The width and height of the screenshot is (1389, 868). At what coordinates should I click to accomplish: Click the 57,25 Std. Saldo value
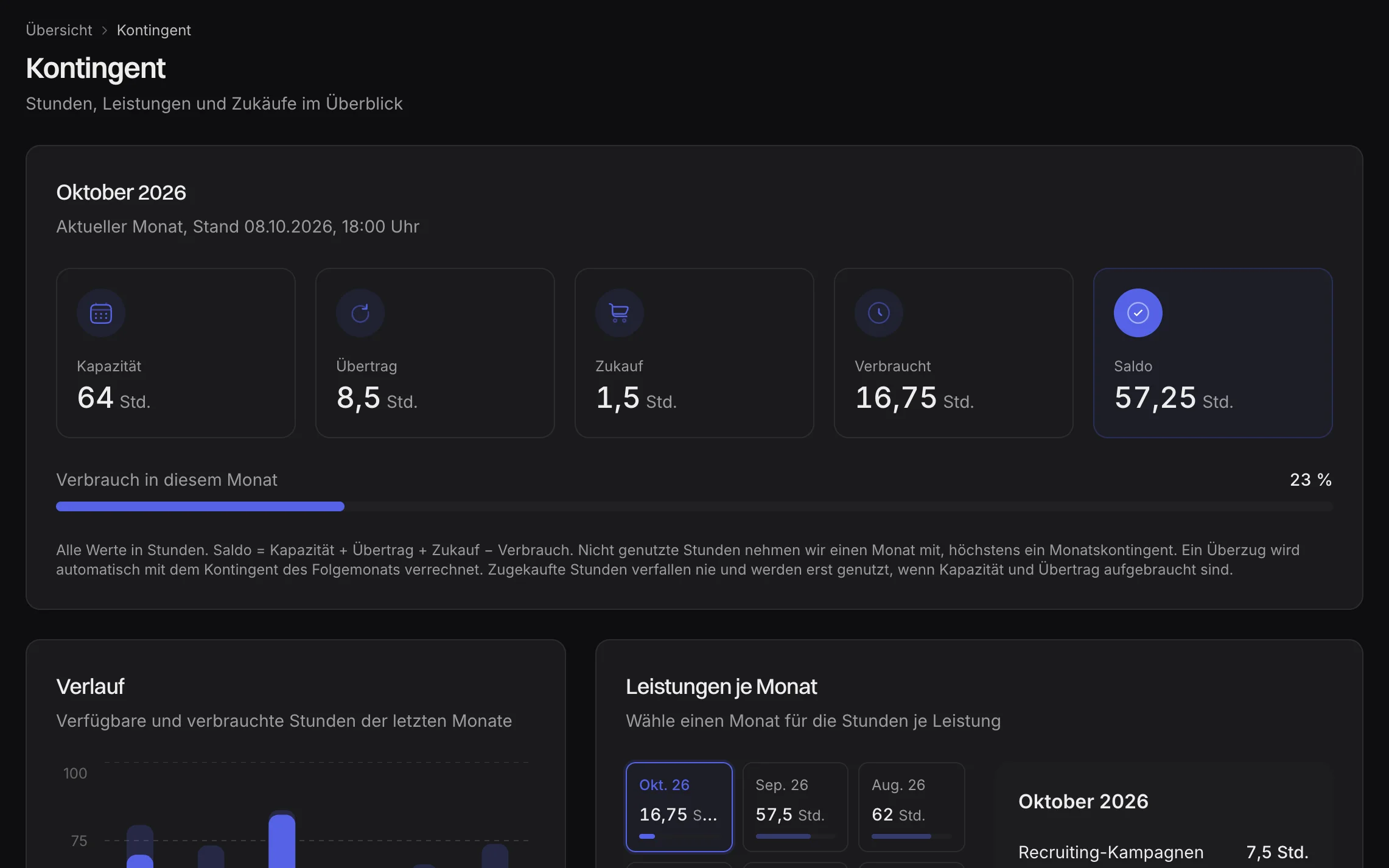tap(1174, 398)
